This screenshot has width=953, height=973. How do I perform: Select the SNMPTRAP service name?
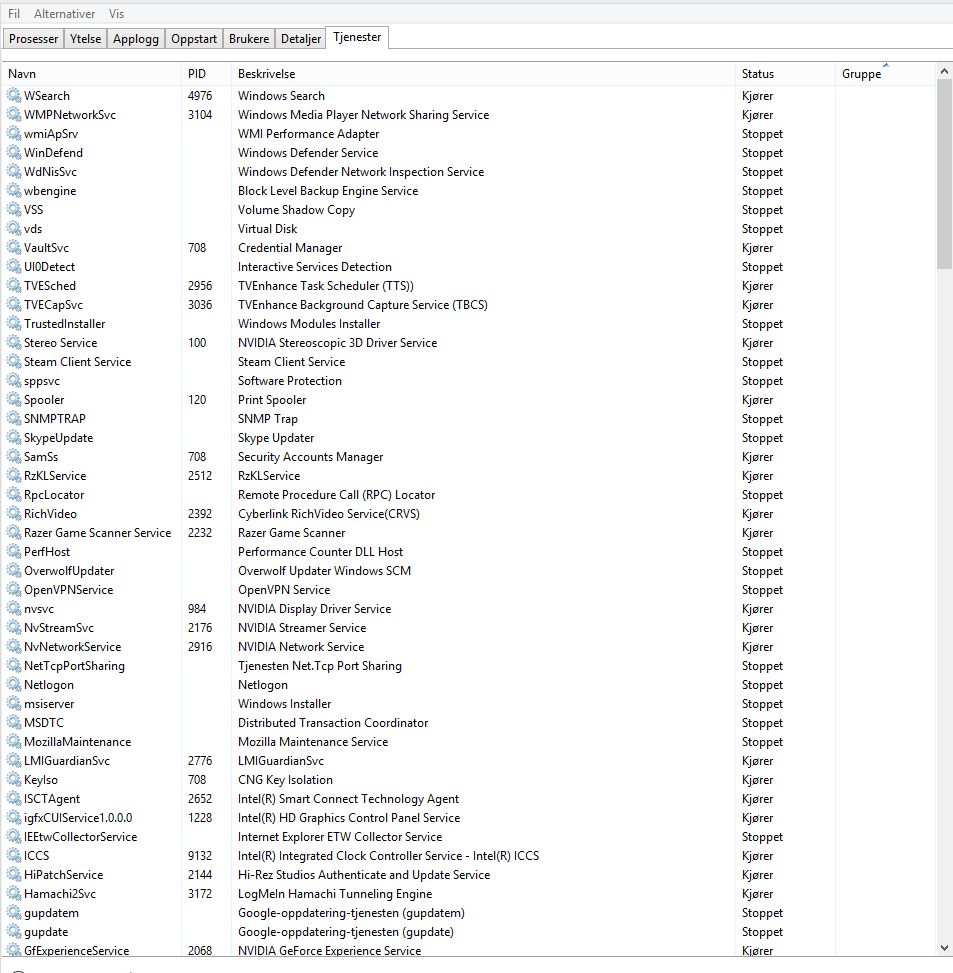55,418
